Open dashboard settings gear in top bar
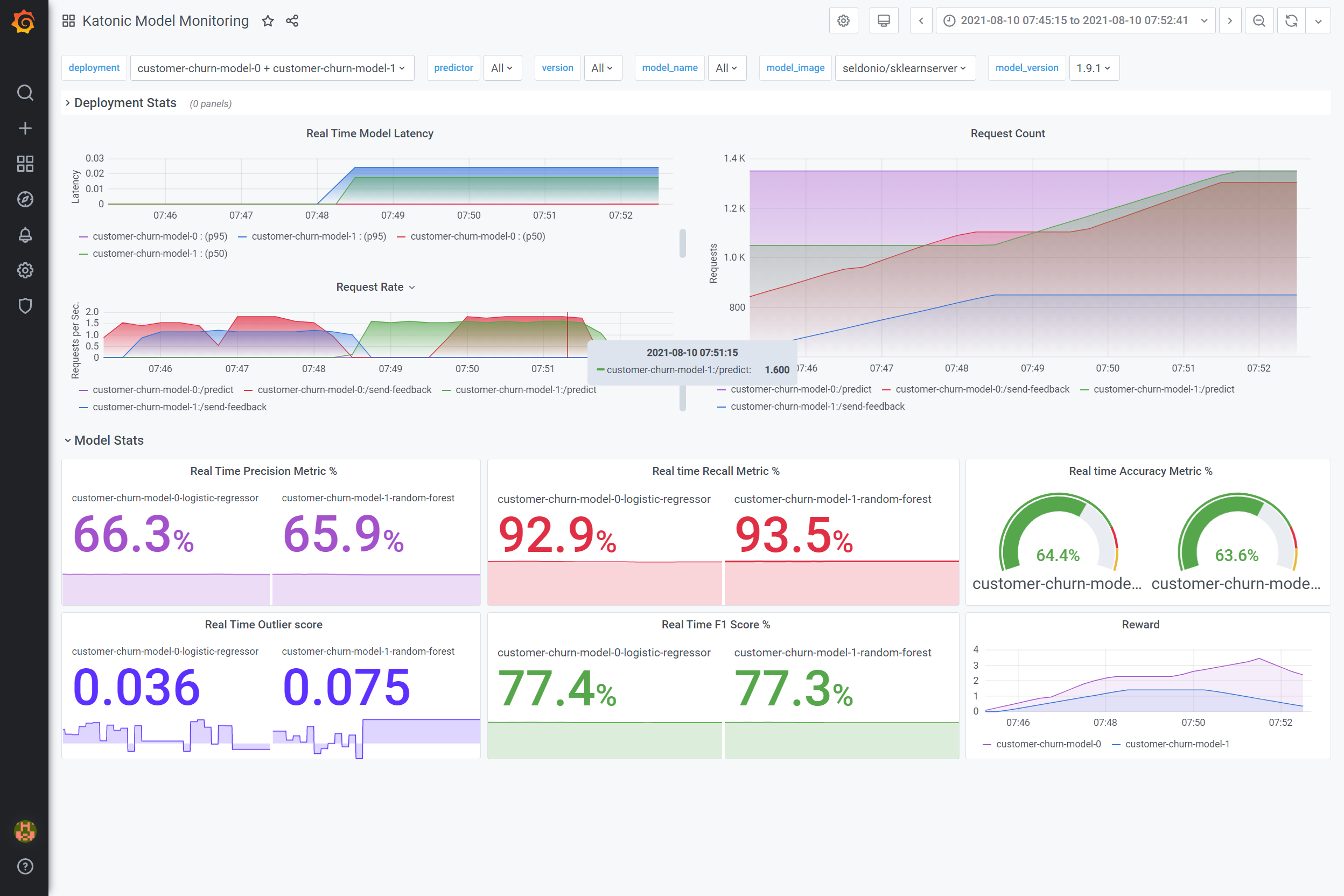 pyautogui.click(x=843, y=21)
